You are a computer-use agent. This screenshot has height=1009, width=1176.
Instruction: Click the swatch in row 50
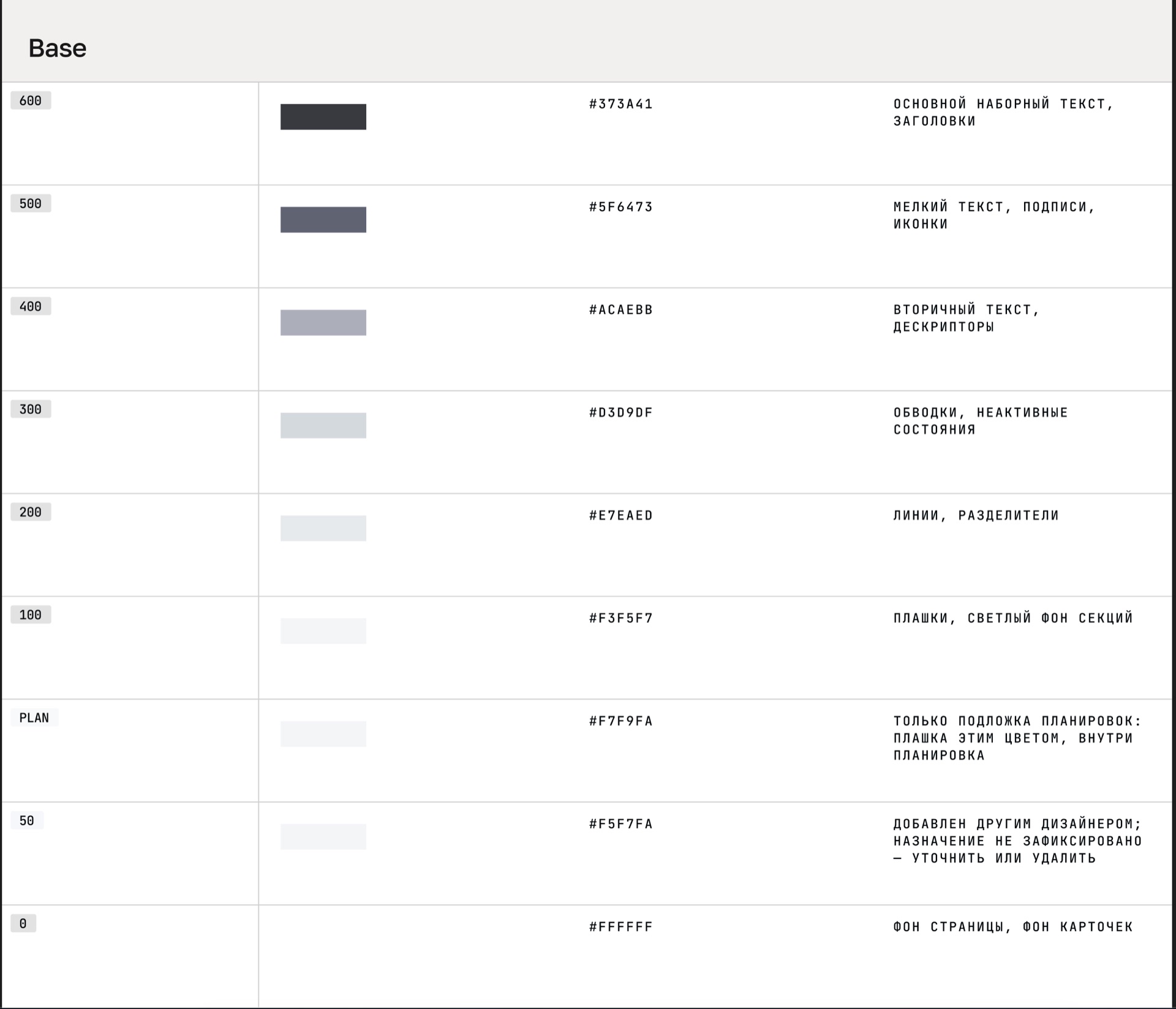pos(323,837)
